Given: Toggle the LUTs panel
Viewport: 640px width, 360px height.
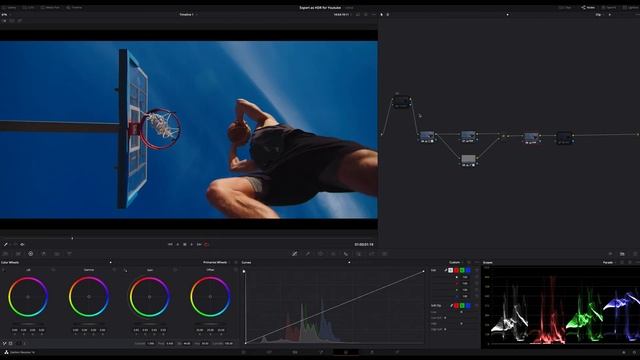Looking at the screenshot, I should (x=28, y=7).
